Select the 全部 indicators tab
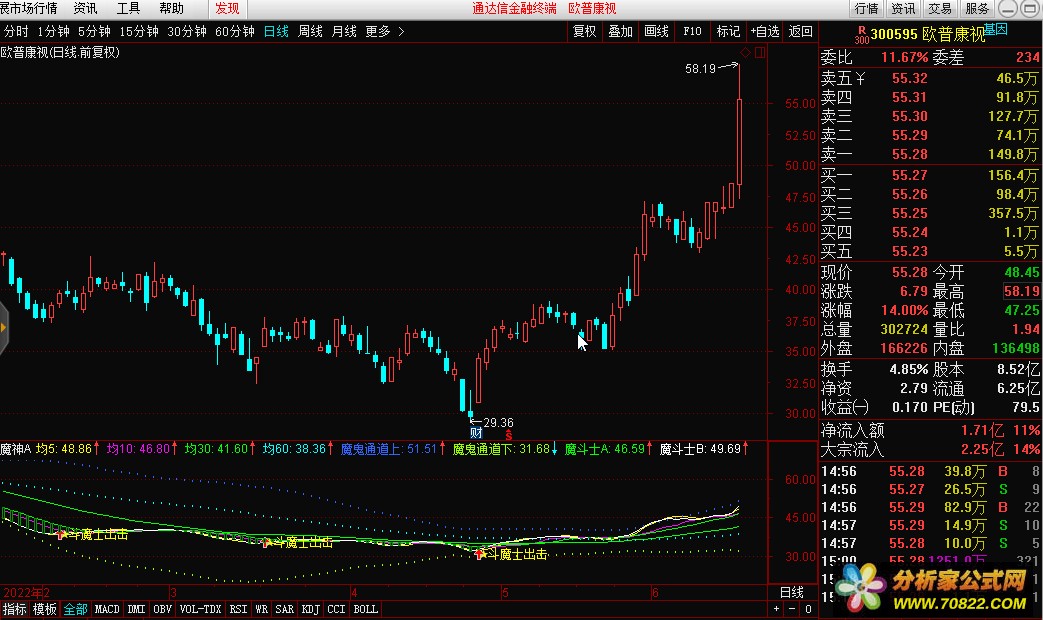The width and height of the screenshot is (1043, 620). (76, 609)
